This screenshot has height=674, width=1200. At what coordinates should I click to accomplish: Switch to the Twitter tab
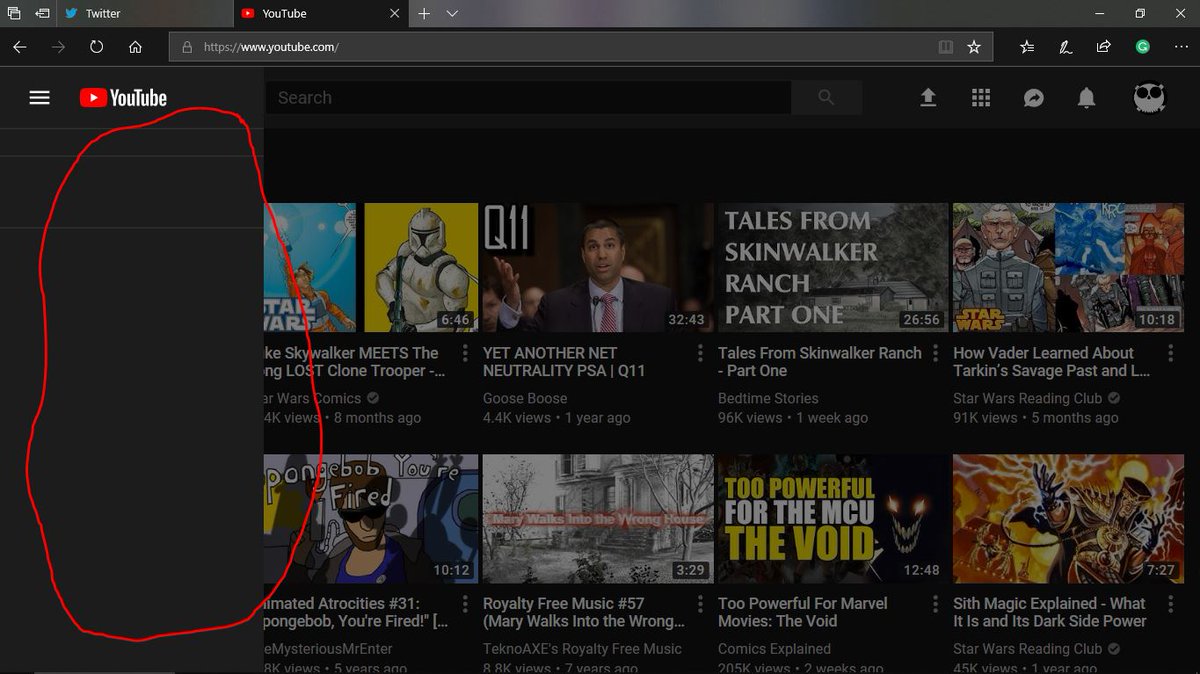146,14
